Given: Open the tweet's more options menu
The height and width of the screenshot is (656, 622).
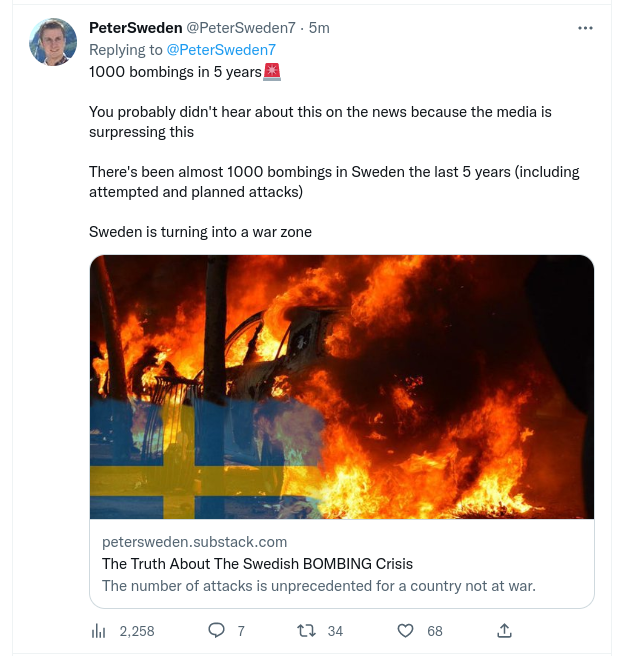Looking at the screenshot, I should pyautogui.click(x=586, y=28).
